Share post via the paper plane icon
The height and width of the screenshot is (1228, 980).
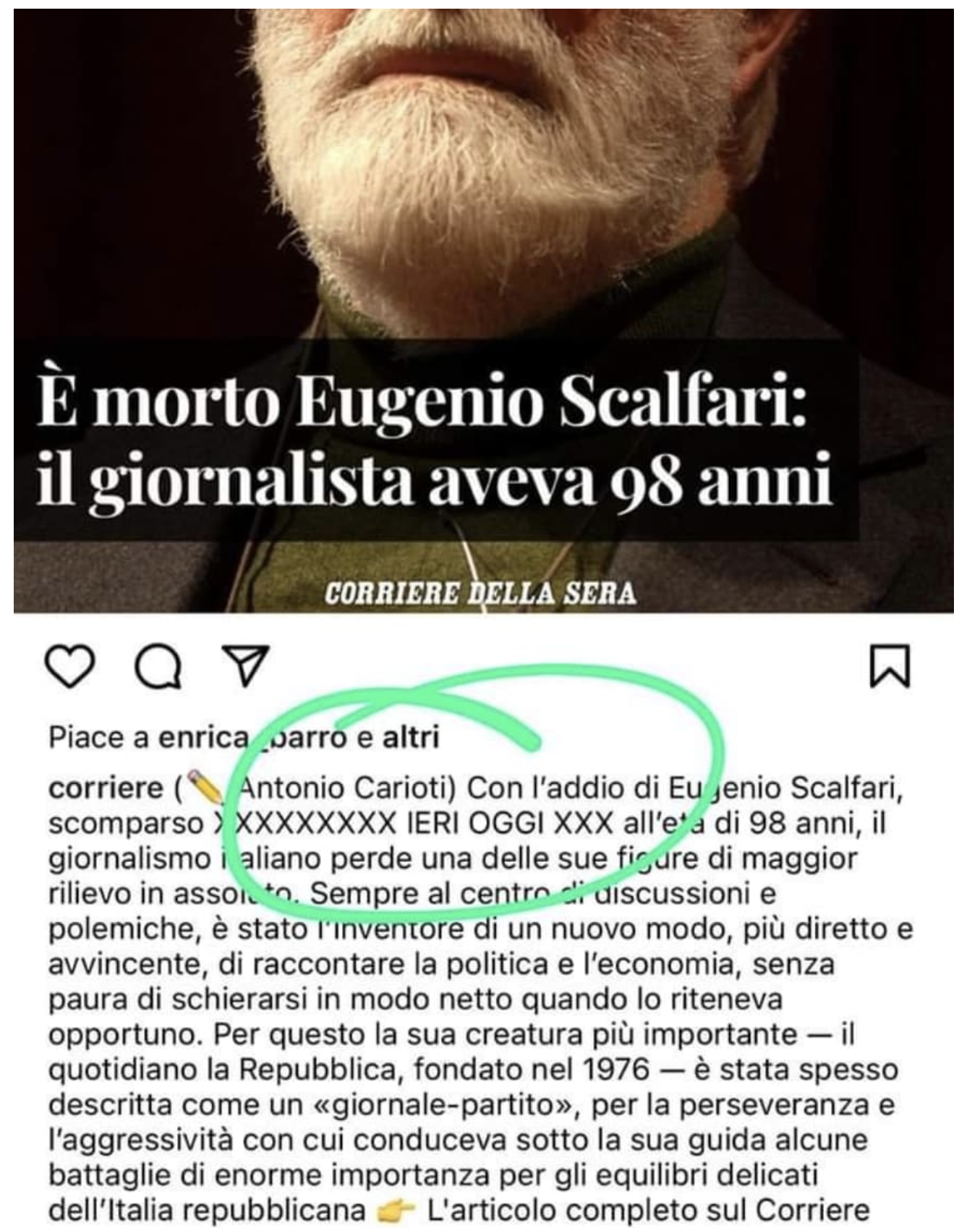[245, 665]
